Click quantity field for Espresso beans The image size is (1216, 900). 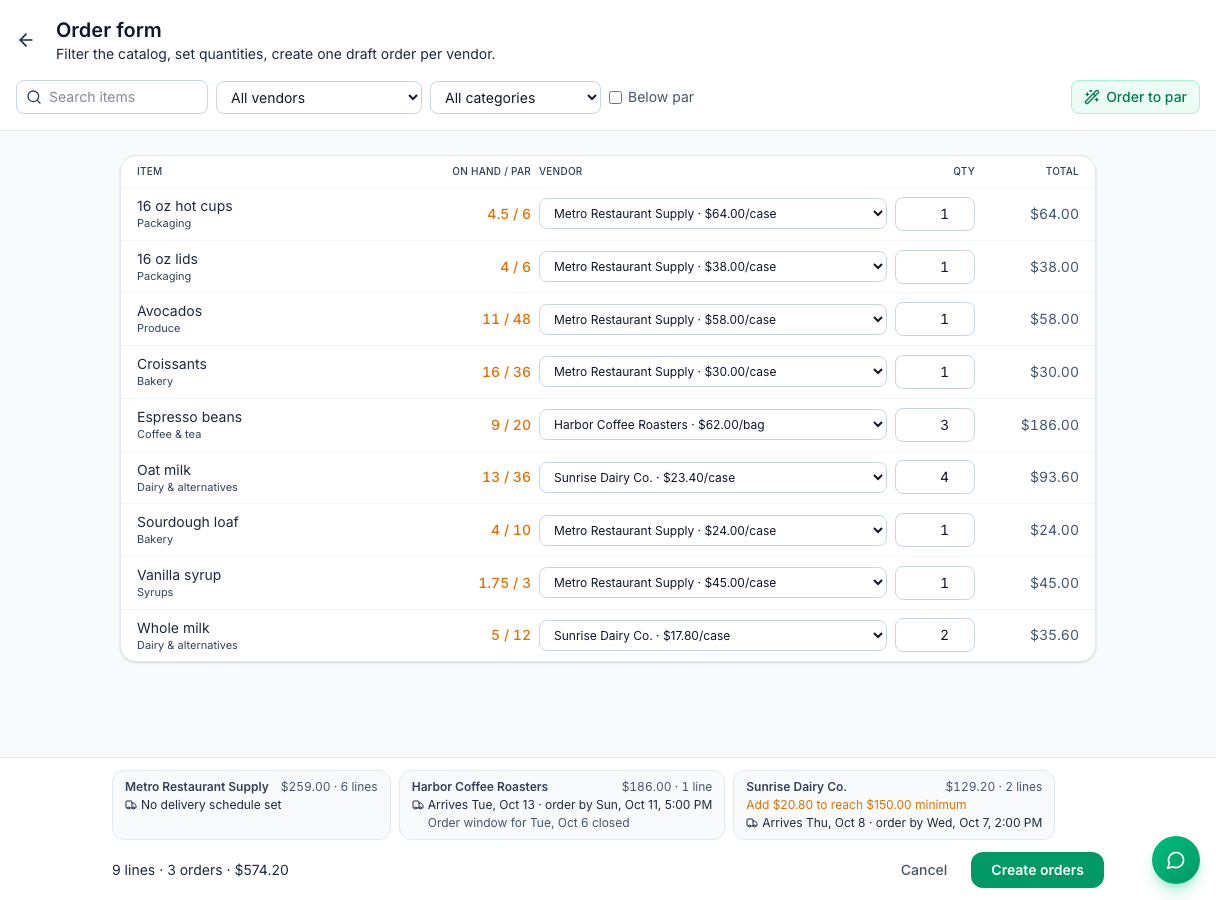(935, 425)
